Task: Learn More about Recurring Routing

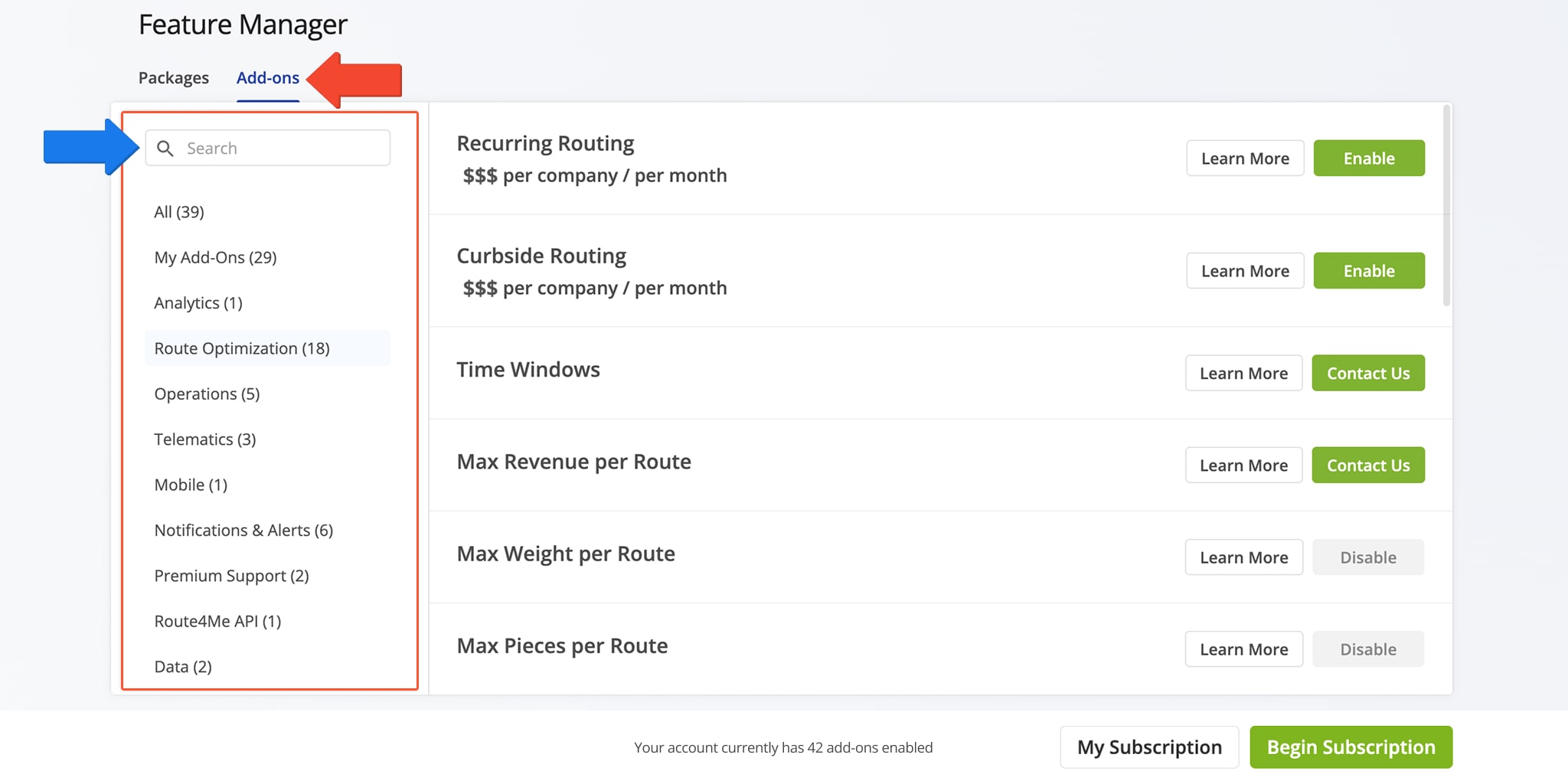Action: [1244, 158]
